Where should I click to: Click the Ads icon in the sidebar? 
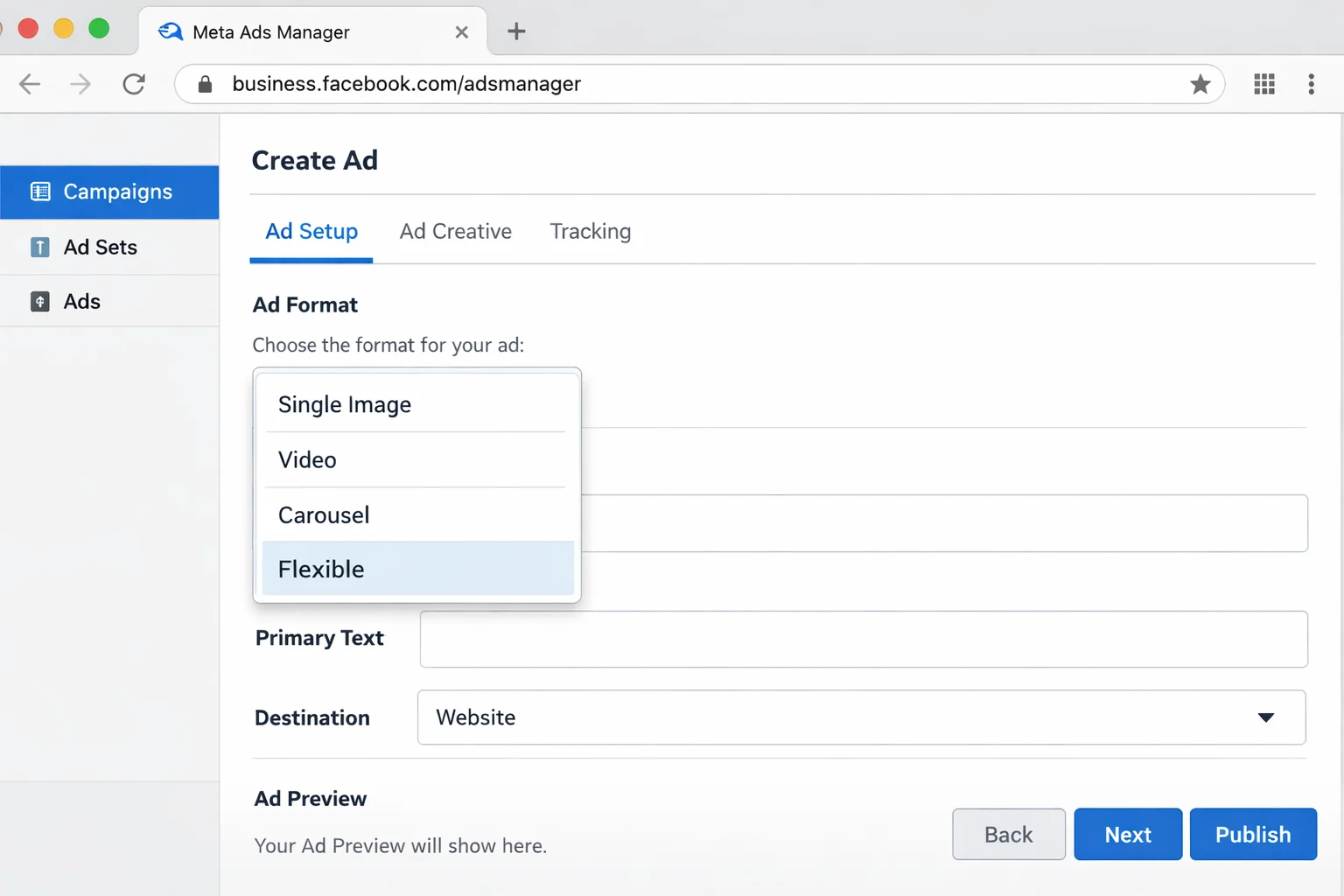40,301
